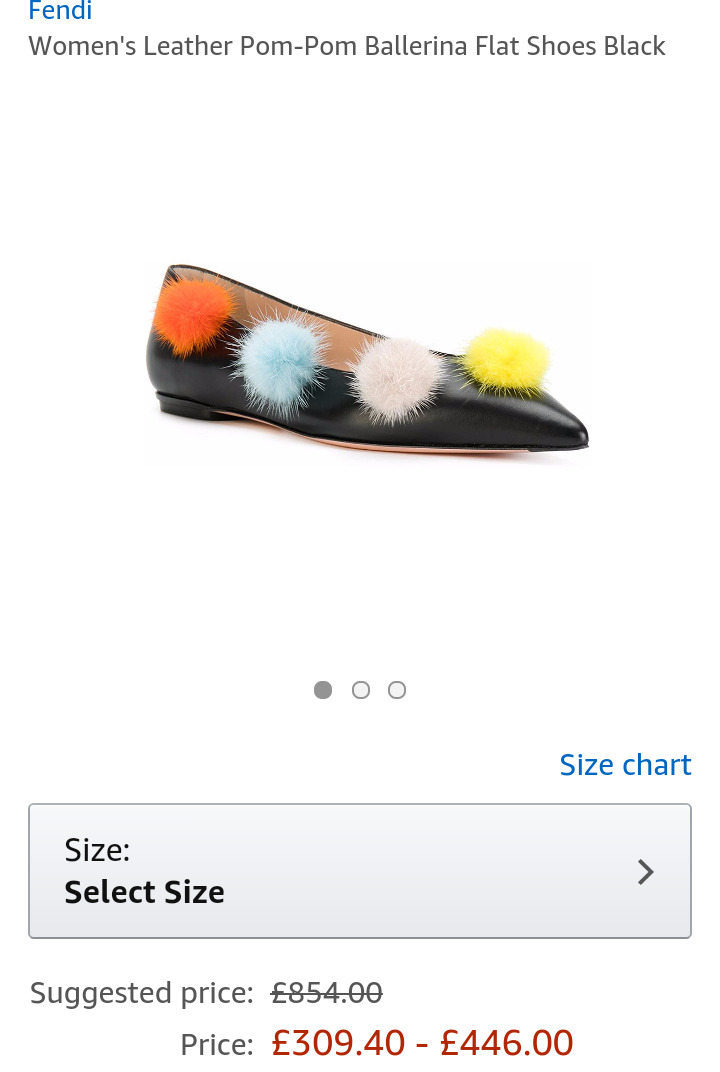The width and height of the screenshot is (720, 1072).
Task: Click the chevron arrow in Size selector
Action: point(645,872)
